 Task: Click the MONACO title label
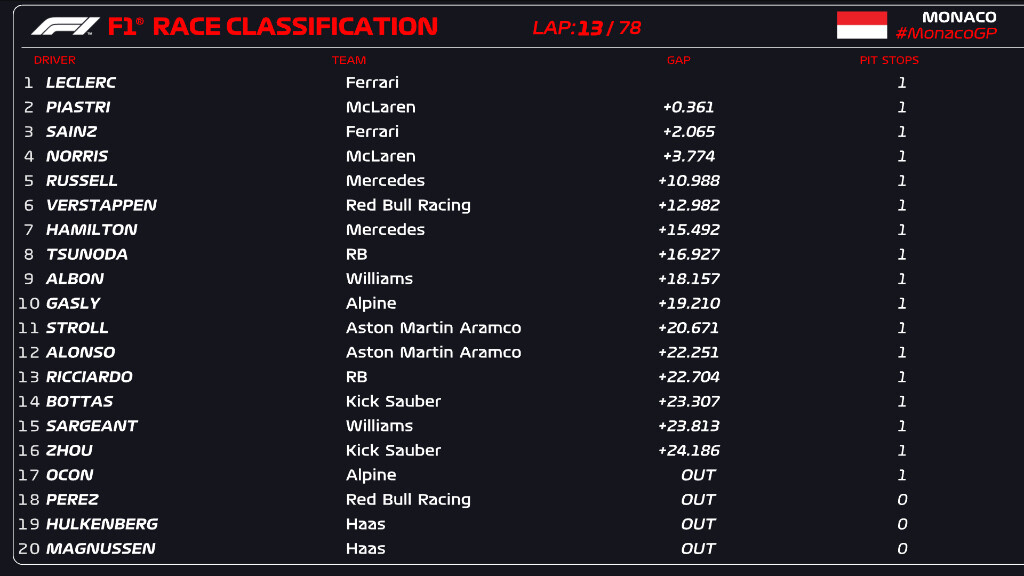(x=958, y=17)
